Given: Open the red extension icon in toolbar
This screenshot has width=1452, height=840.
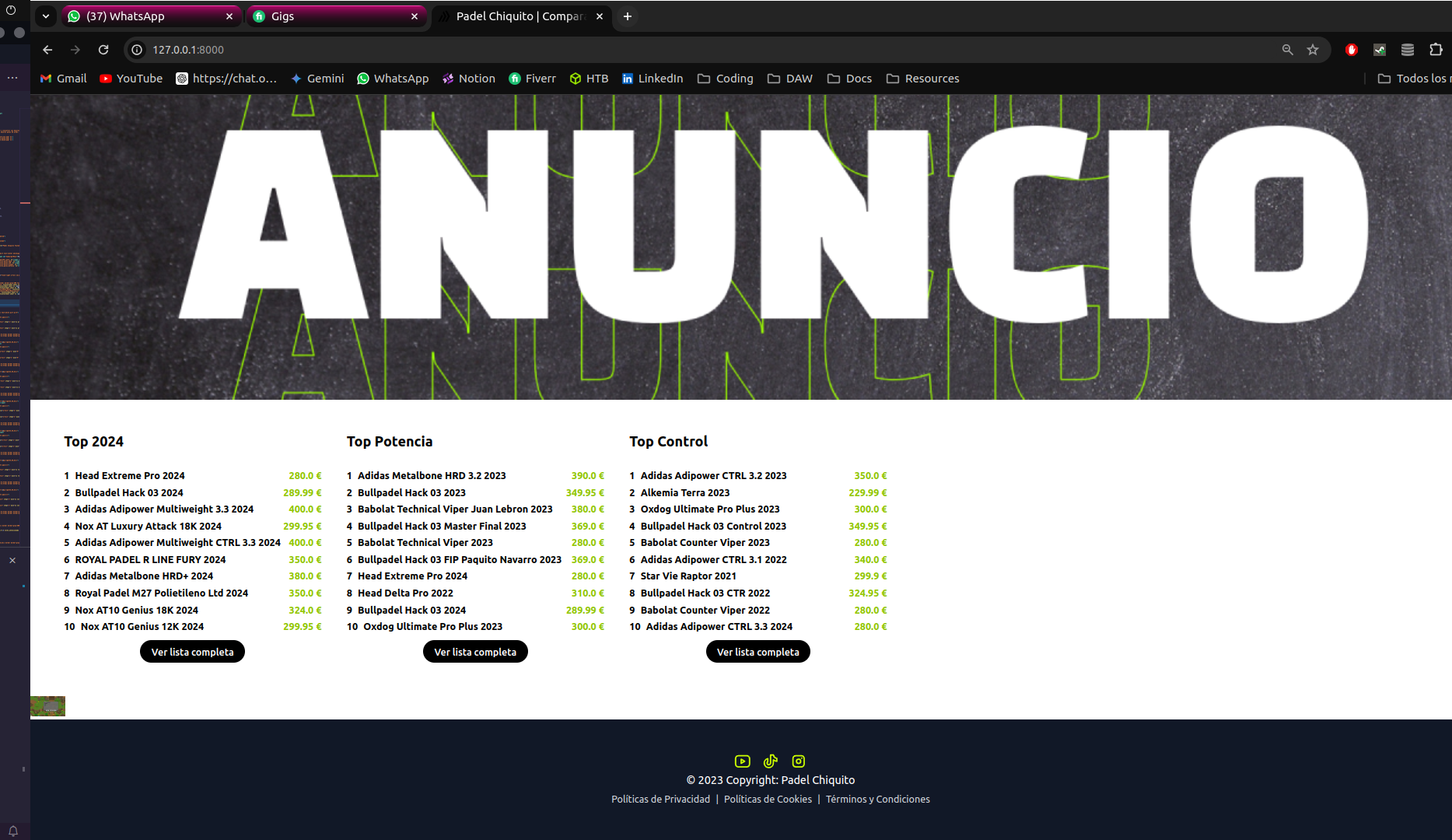Looking at the screenshot, I should 1352,50.
